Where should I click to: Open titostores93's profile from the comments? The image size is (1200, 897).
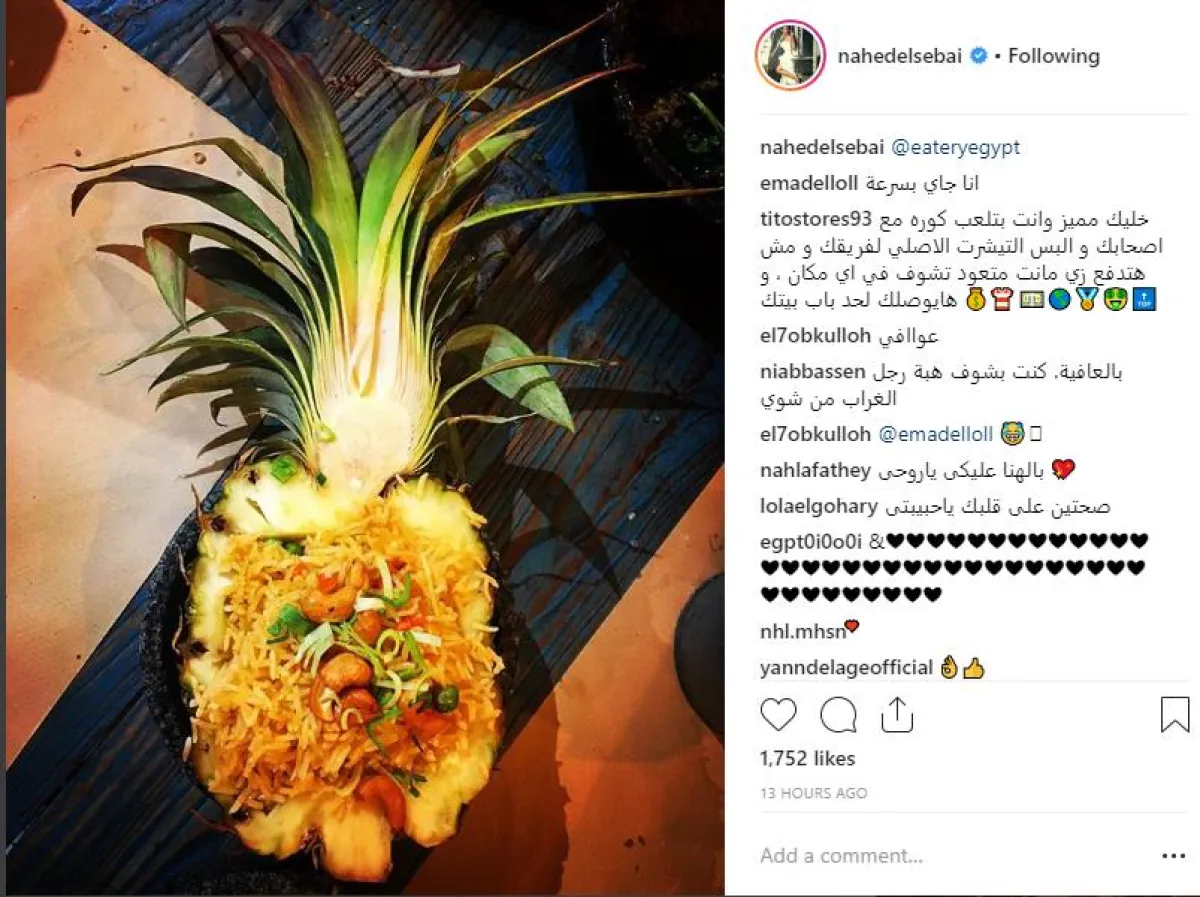[x=817, y=219]
